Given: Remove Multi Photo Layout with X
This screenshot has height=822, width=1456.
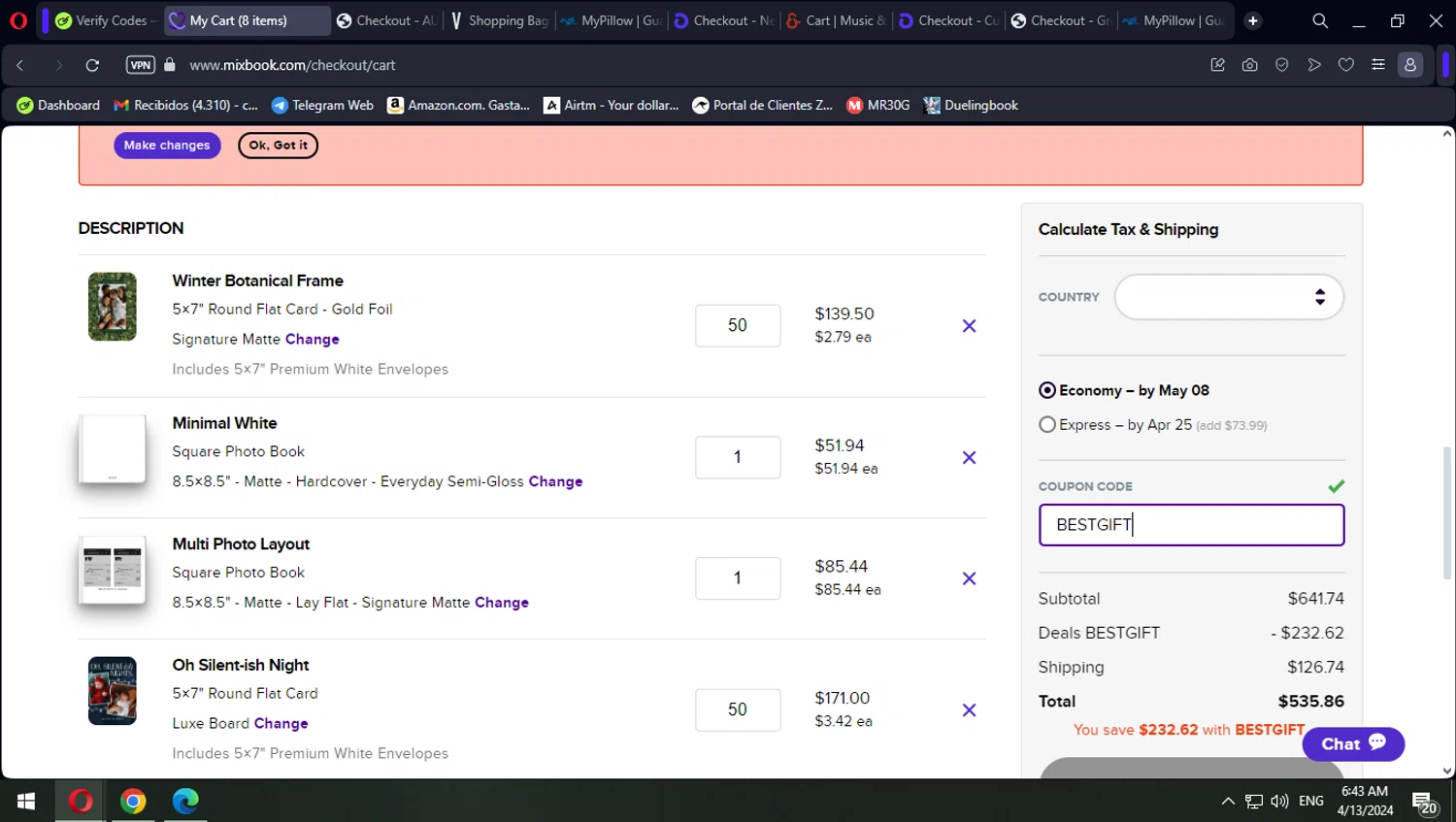Looking at the screenshot, I should point(969,578).
